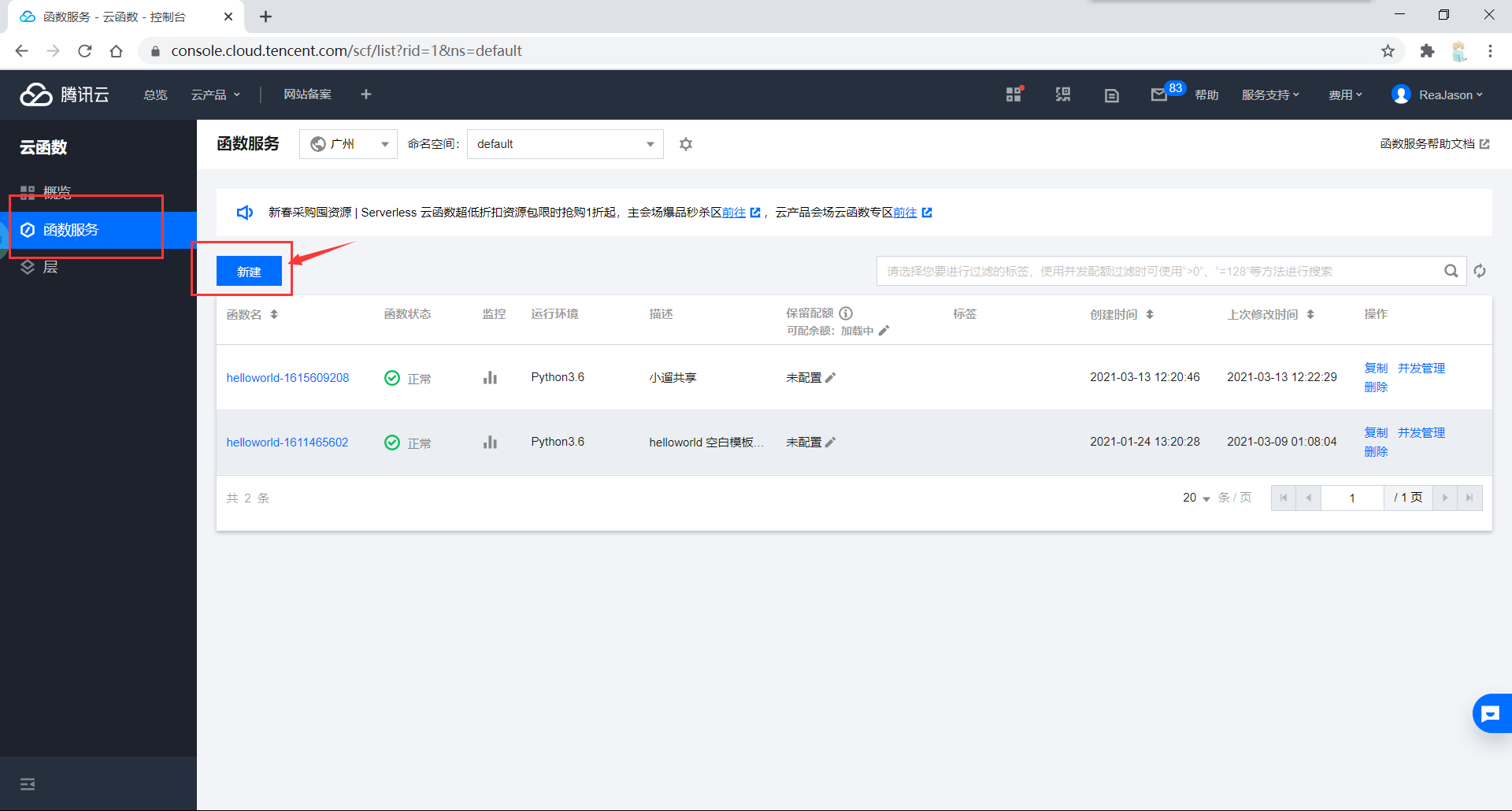
Task: Open the Chrome menu dots
Action: click(1490, 51)
